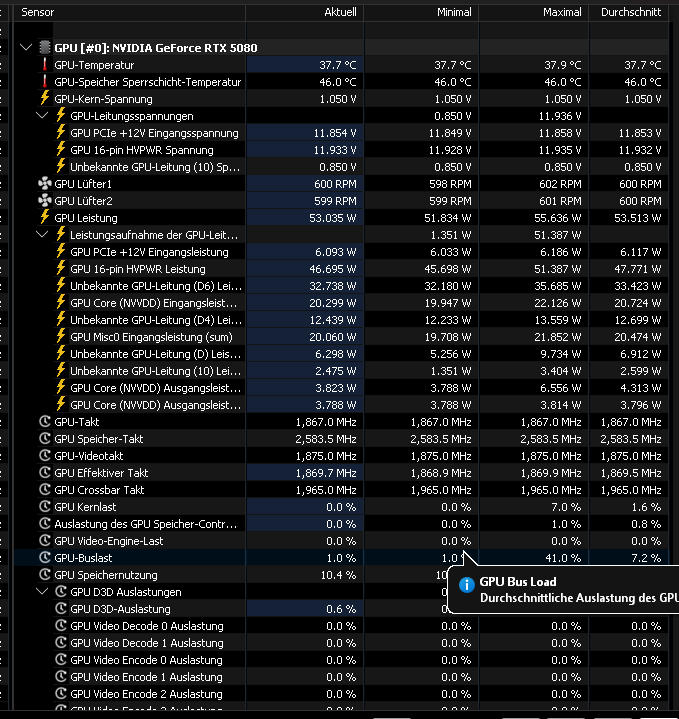
Task: Click the current GPU Effektiver Takt value 1,869.7 MHz
Action: pyautogui.click(x=326, y=473)
